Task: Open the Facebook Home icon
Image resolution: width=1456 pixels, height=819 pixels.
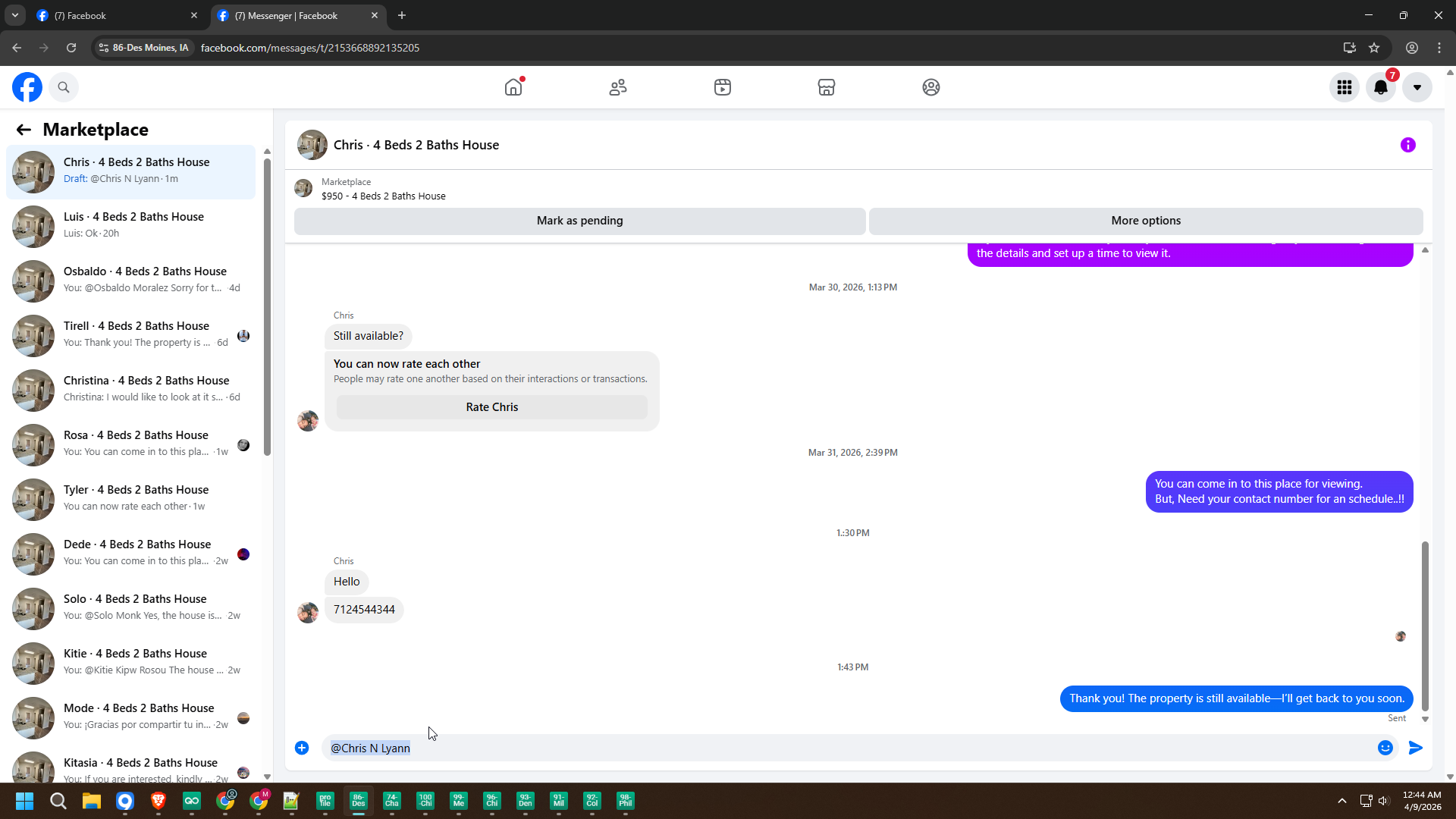Action: (x=513, y=87)
